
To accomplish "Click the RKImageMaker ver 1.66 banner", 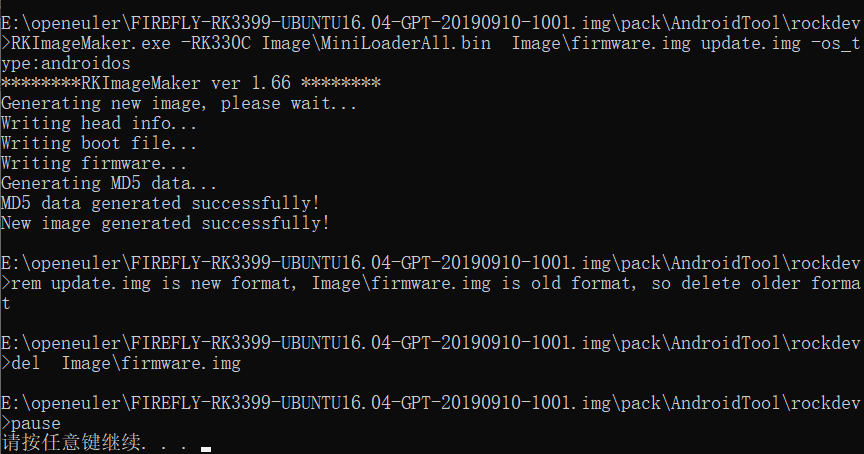I will coord(191,83).
